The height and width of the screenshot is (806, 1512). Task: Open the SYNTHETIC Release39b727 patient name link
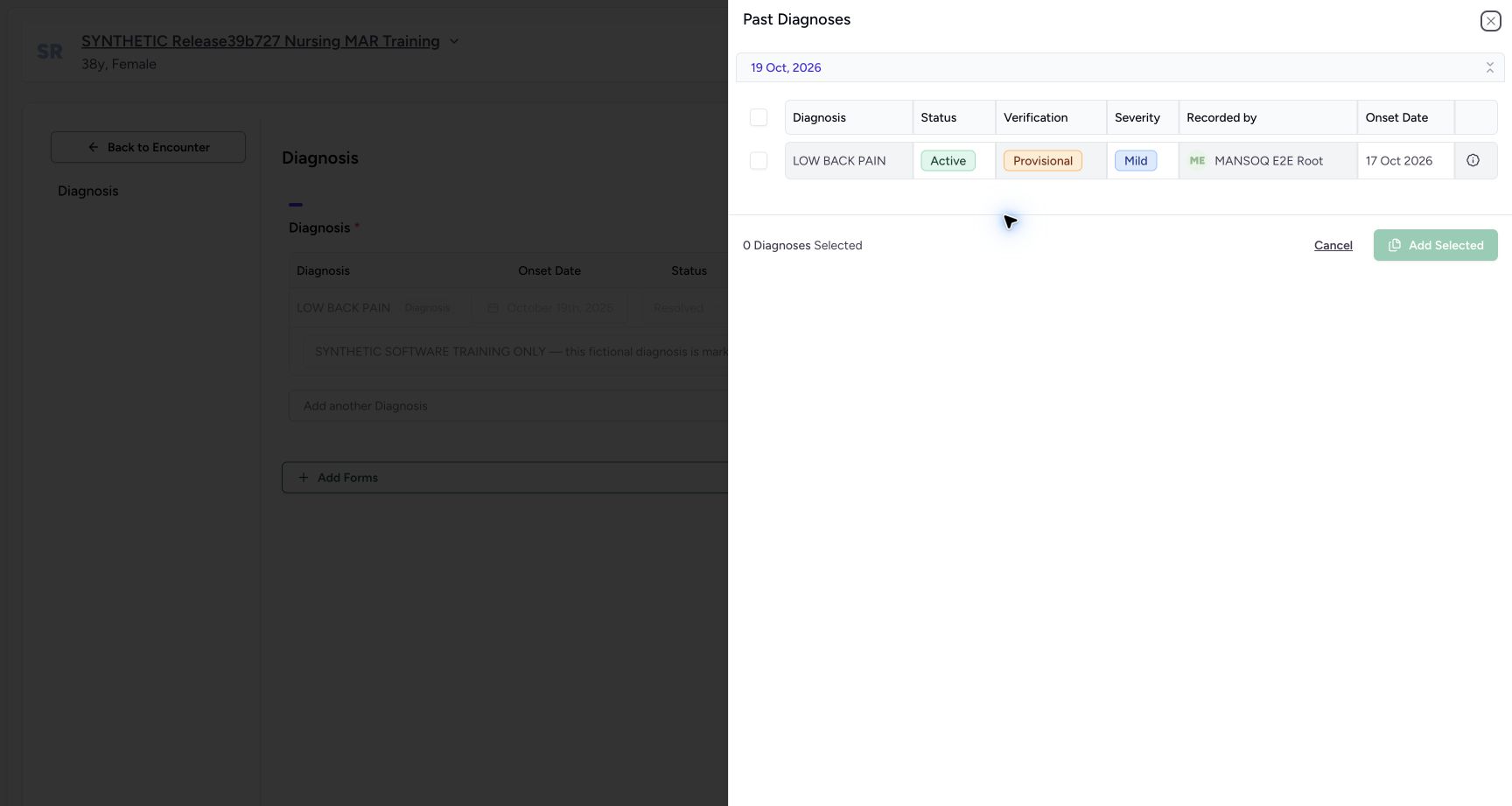pyautogui.click(x=261, y=41)
